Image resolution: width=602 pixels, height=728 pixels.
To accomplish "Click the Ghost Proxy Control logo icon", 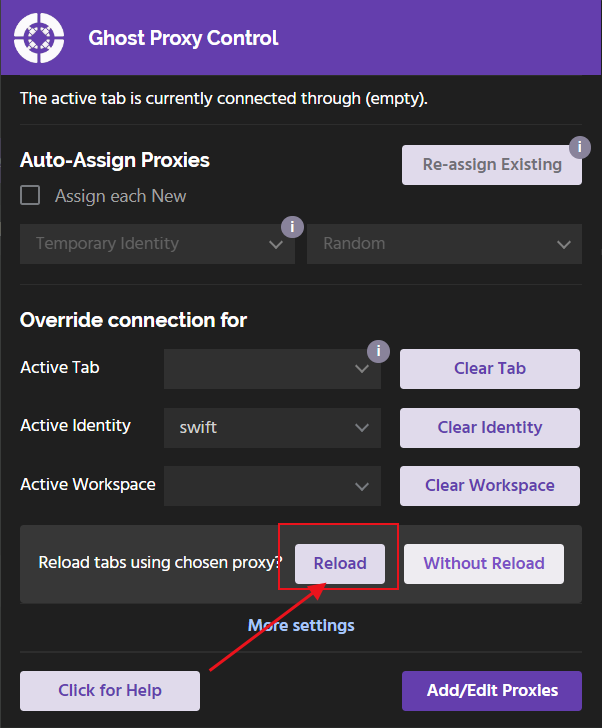I will click(39, 38).
